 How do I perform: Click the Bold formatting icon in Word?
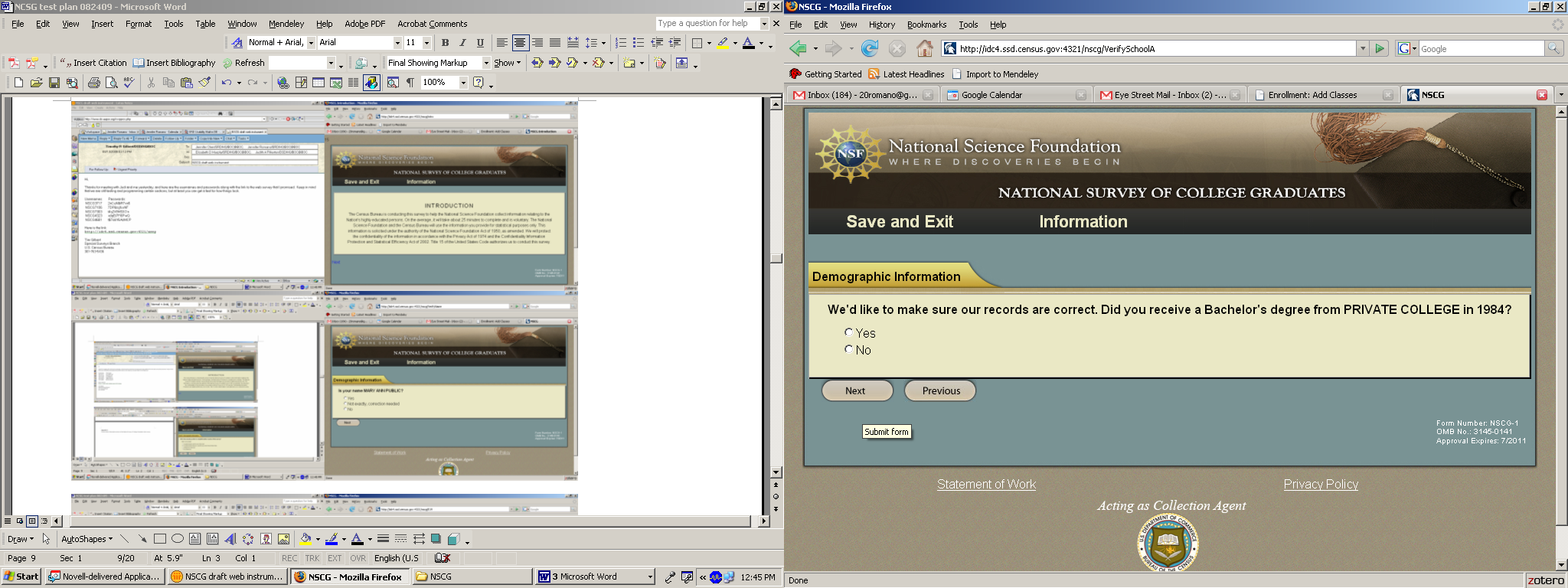pos(445,43)
